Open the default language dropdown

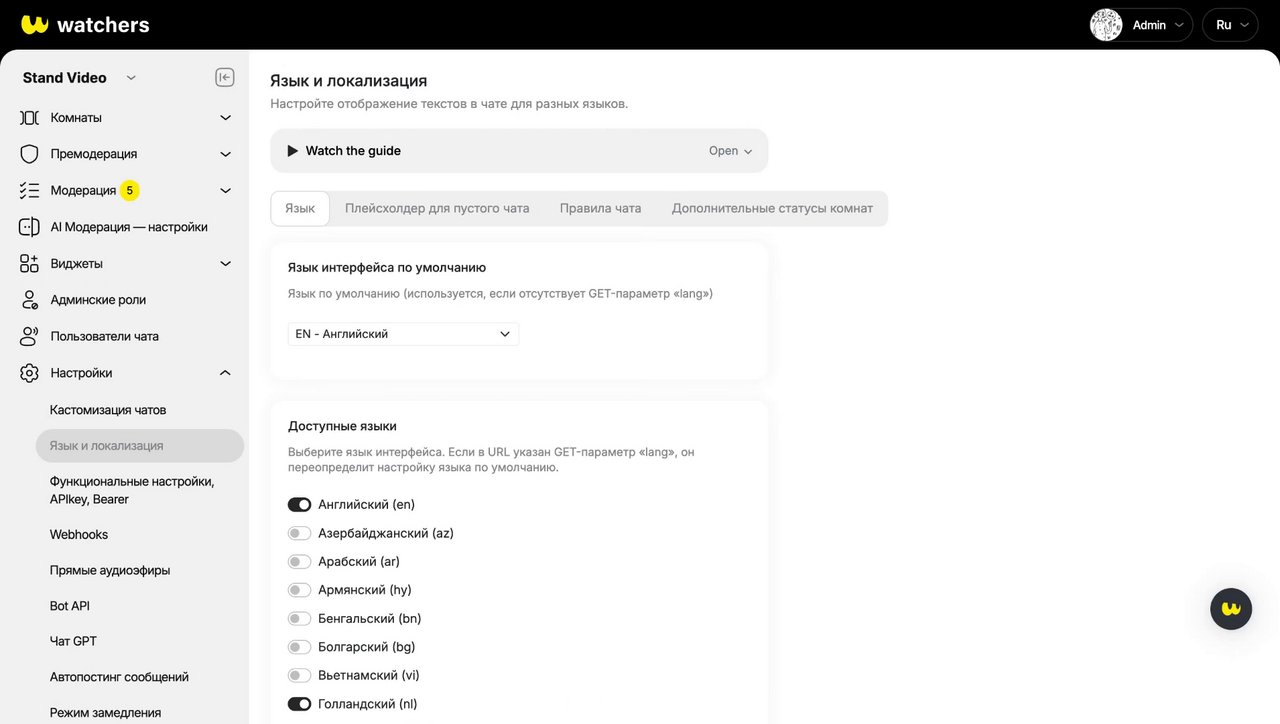coord(403,334)
